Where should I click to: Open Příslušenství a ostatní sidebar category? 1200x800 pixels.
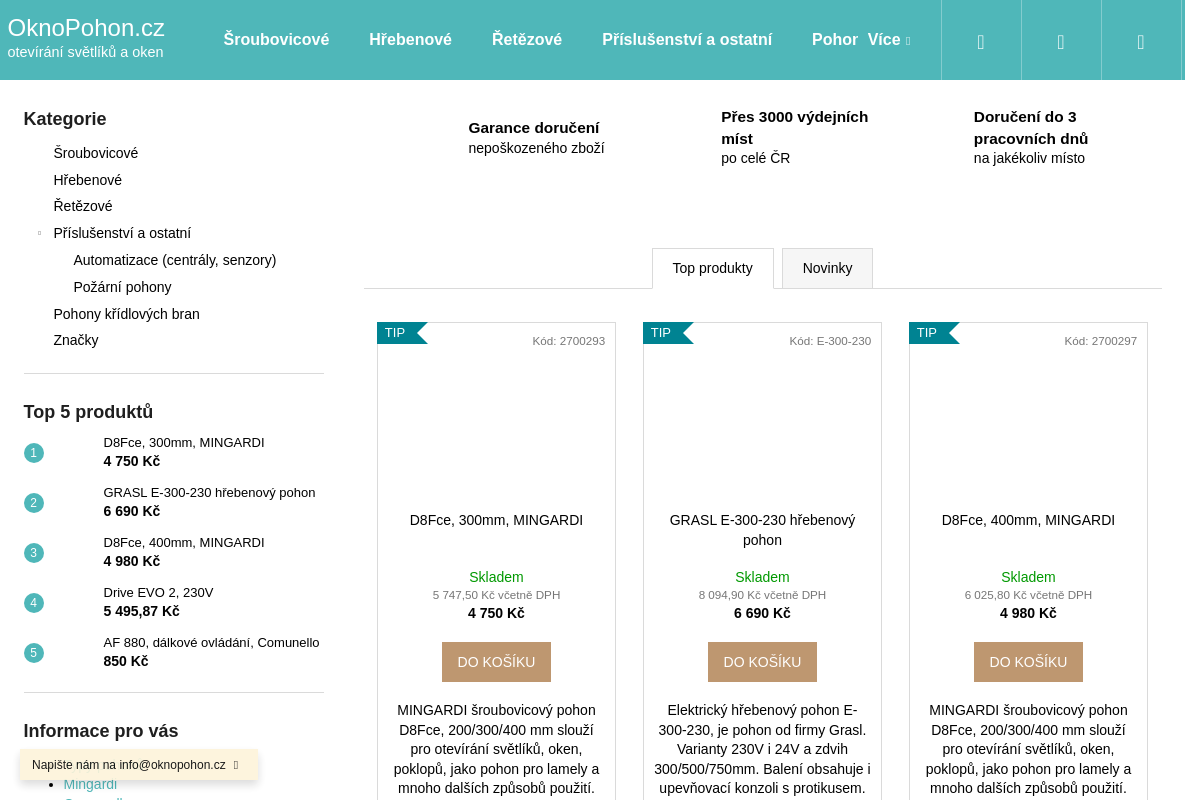point(122,233)
